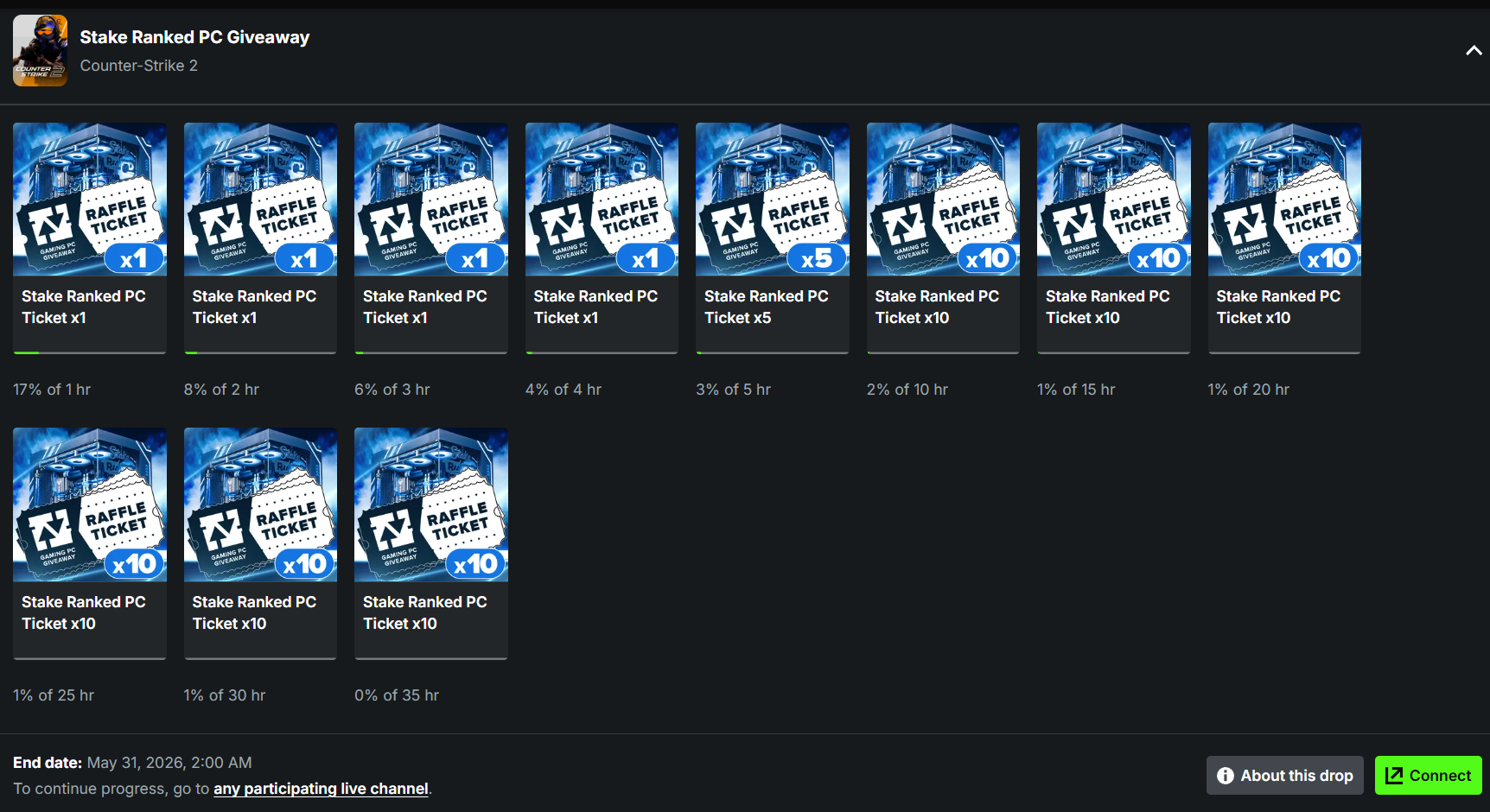Click the Counter-Strike 2 game cover icon

40,51
